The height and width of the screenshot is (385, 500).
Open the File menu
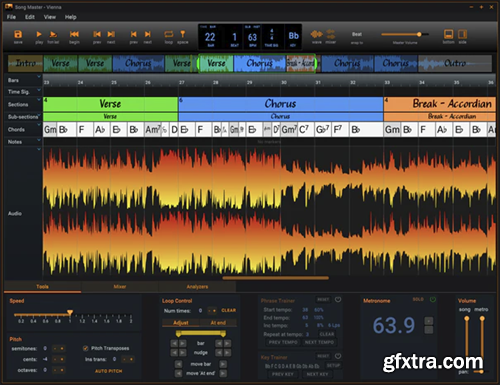click(x=11, y=17)
